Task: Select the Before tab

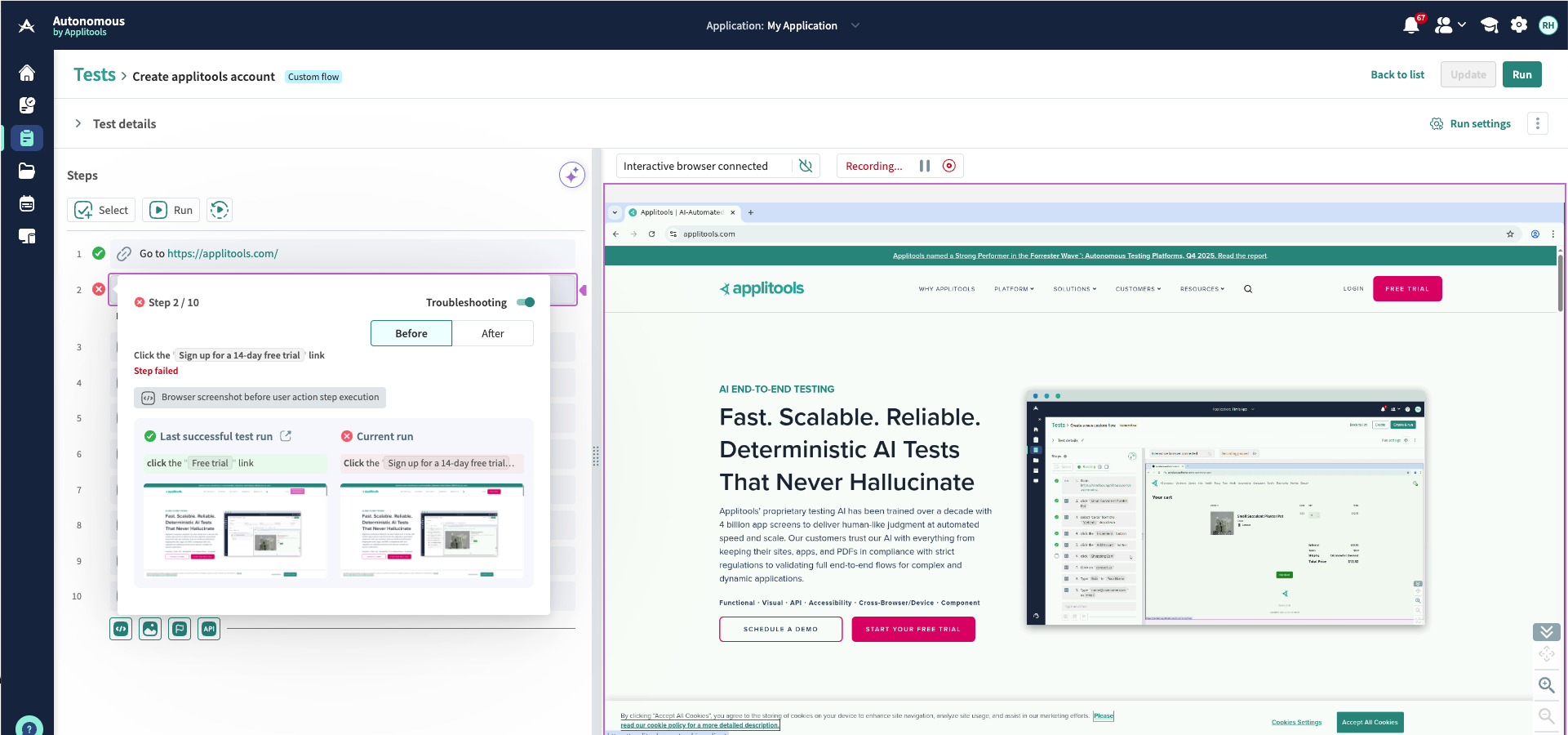Action: [411, 333]
